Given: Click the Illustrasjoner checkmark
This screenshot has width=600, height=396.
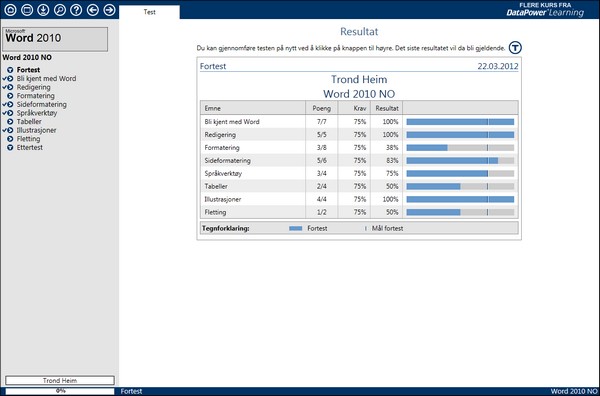Looking at the screenshot, I should [4, 130].
